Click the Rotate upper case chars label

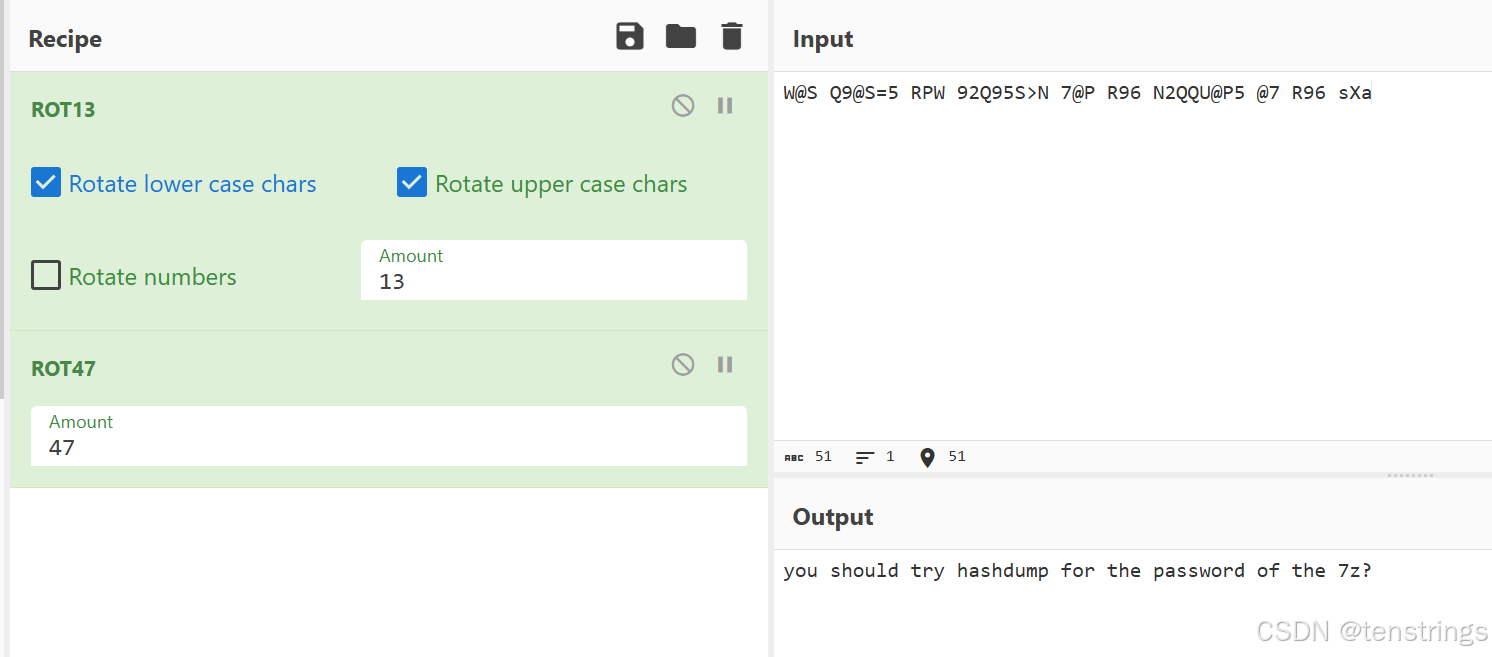[x=561, y=184]
